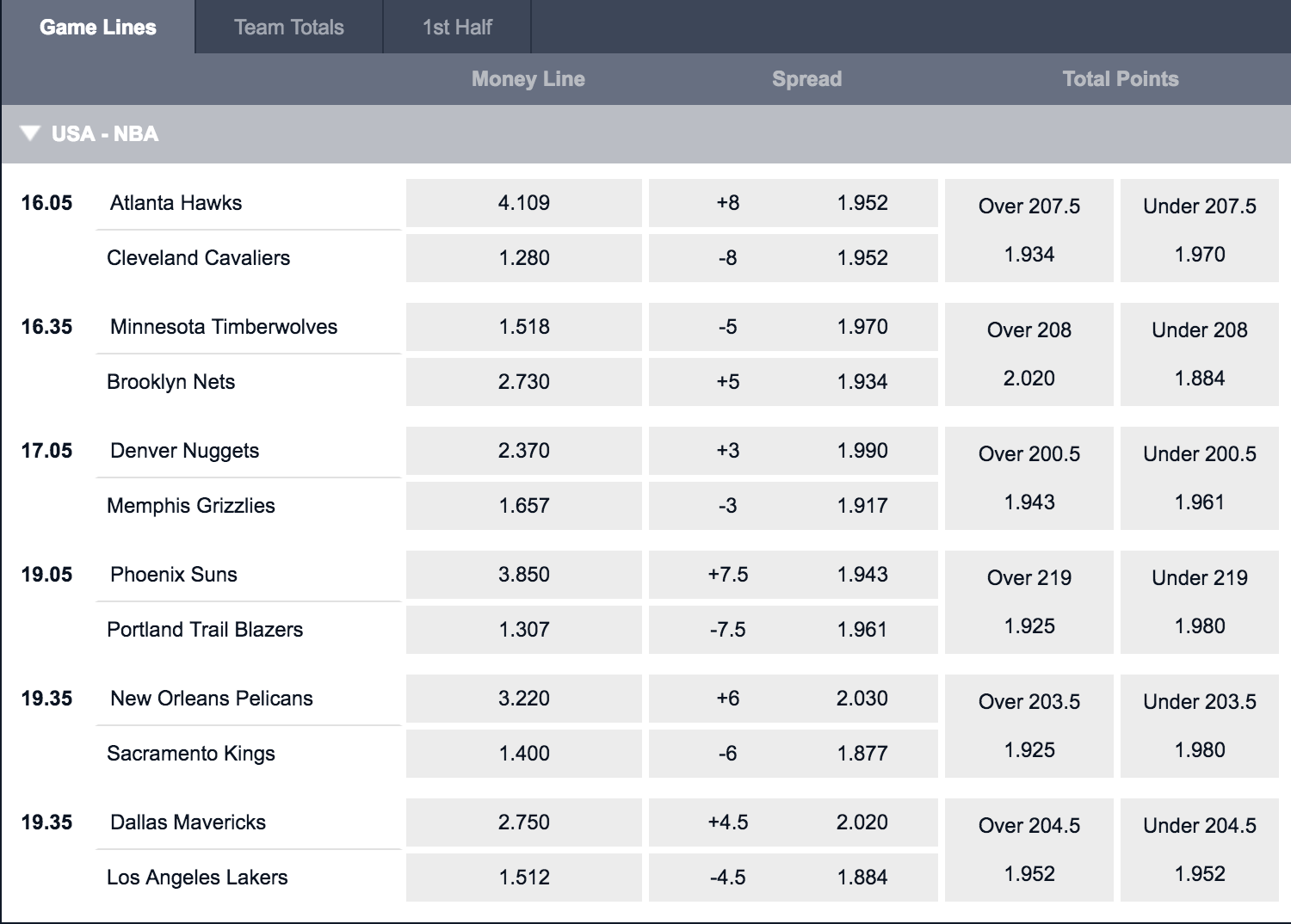The height and width of the screenshot is (924, 1291).
Task: Bet Over 207.5 at 1.934
Action: click(1029, 231)
